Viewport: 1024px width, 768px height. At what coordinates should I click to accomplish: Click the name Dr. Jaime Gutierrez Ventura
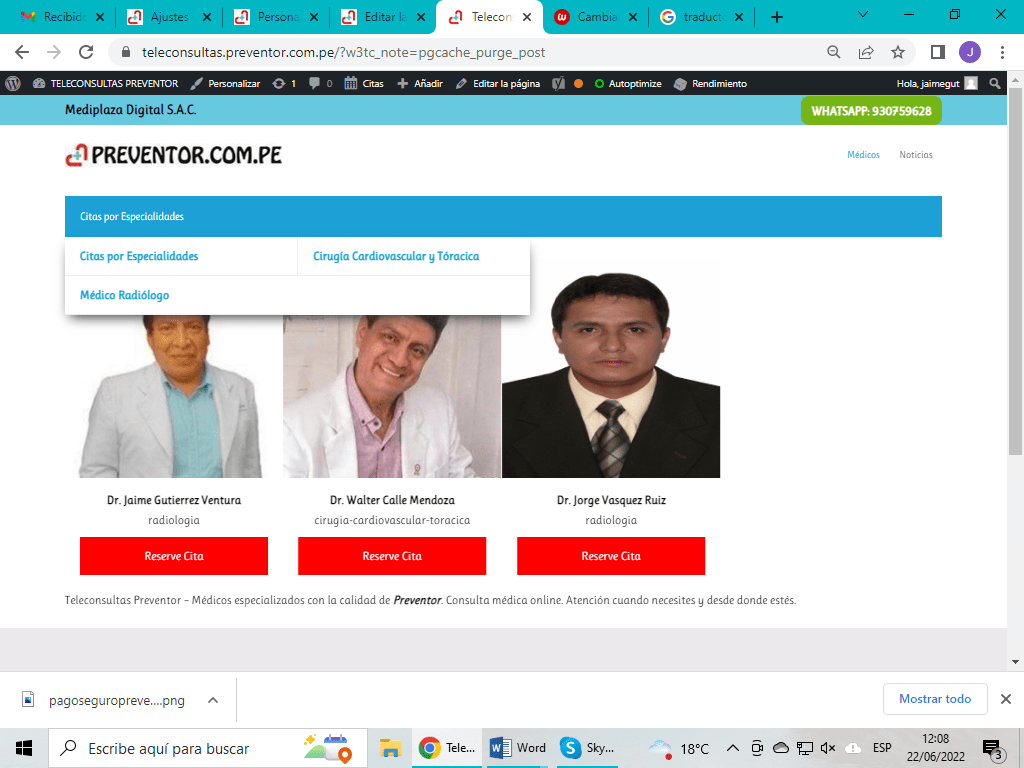174,500
